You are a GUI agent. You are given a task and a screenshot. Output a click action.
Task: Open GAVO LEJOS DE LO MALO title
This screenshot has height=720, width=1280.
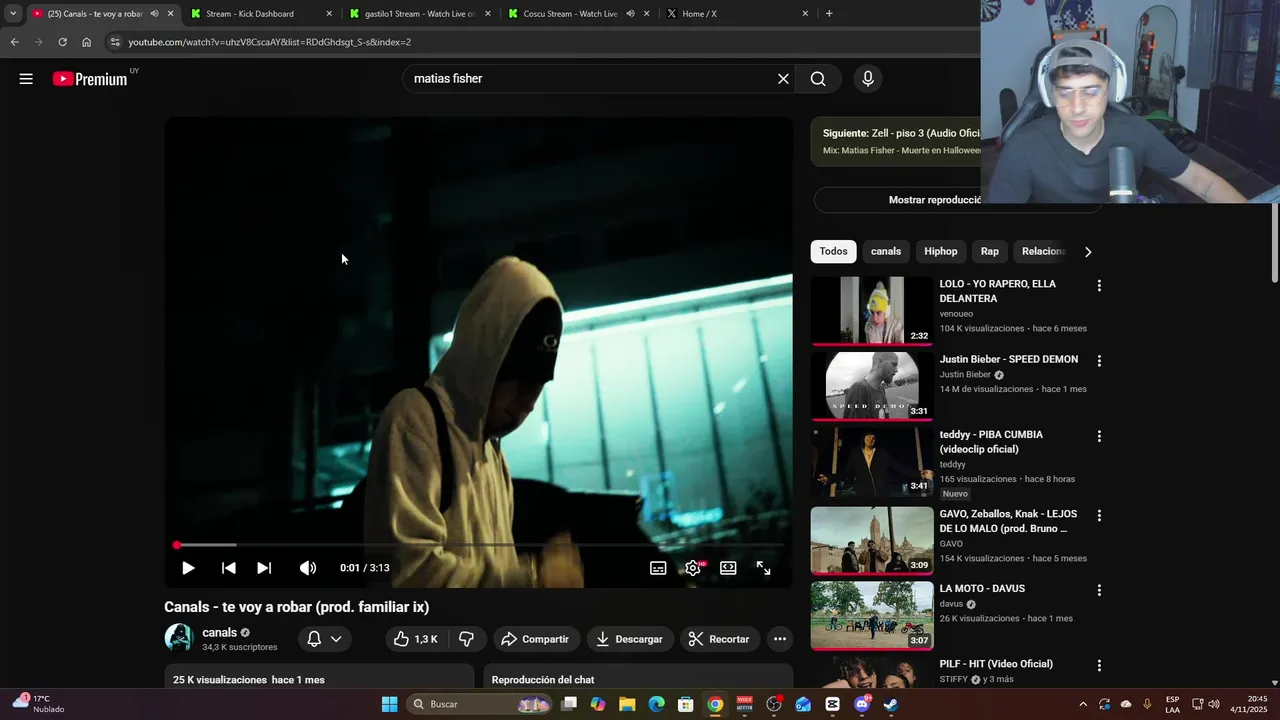pyautogui.click(x=1008, y=521)
